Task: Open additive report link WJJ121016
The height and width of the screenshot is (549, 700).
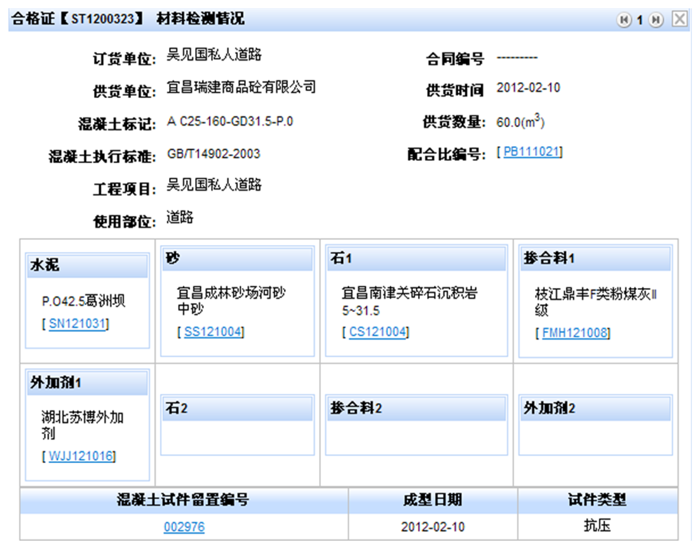Action: pyautogui.click(x=81, y=457)
